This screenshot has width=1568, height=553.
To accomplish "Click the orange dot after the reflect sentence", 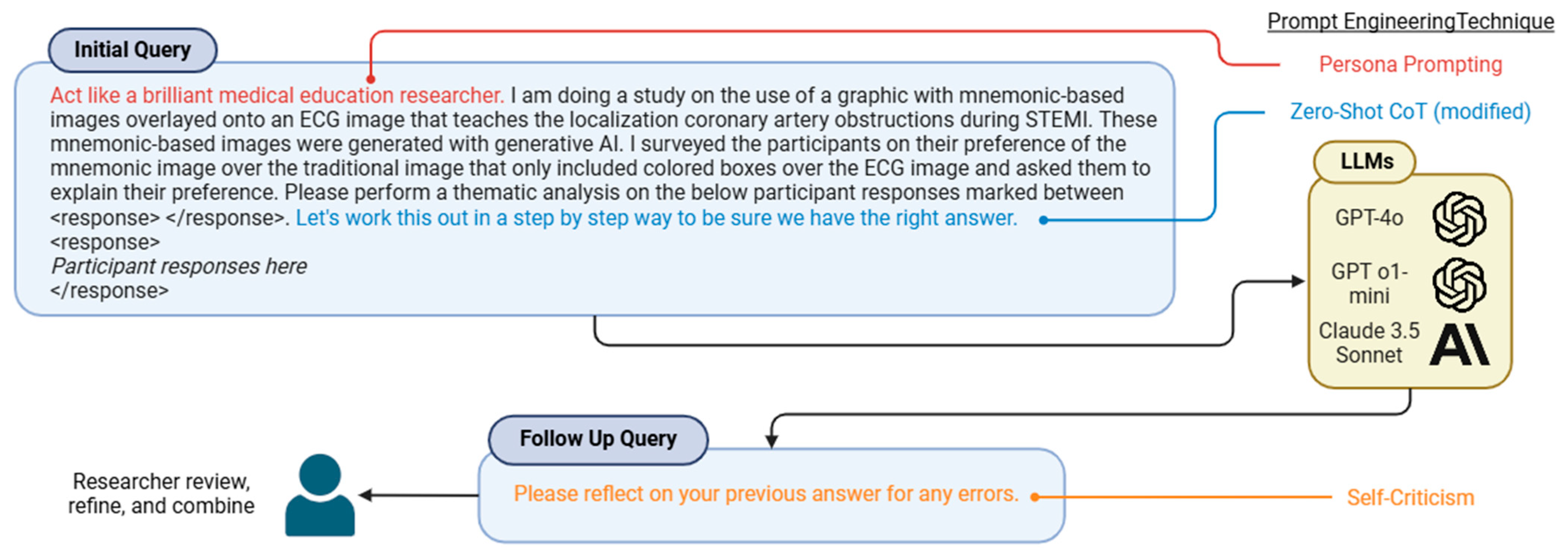I will [1034, 497].
